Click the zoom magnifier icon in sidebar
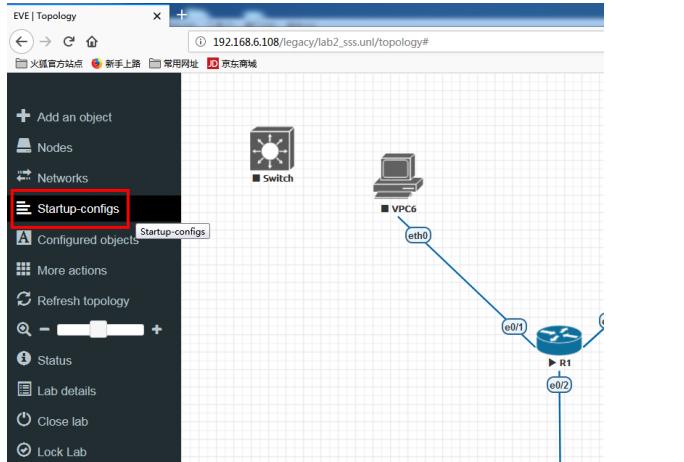The width and height of the screenshot is (684, 462). pyautogui.click(x=24, y=329)
